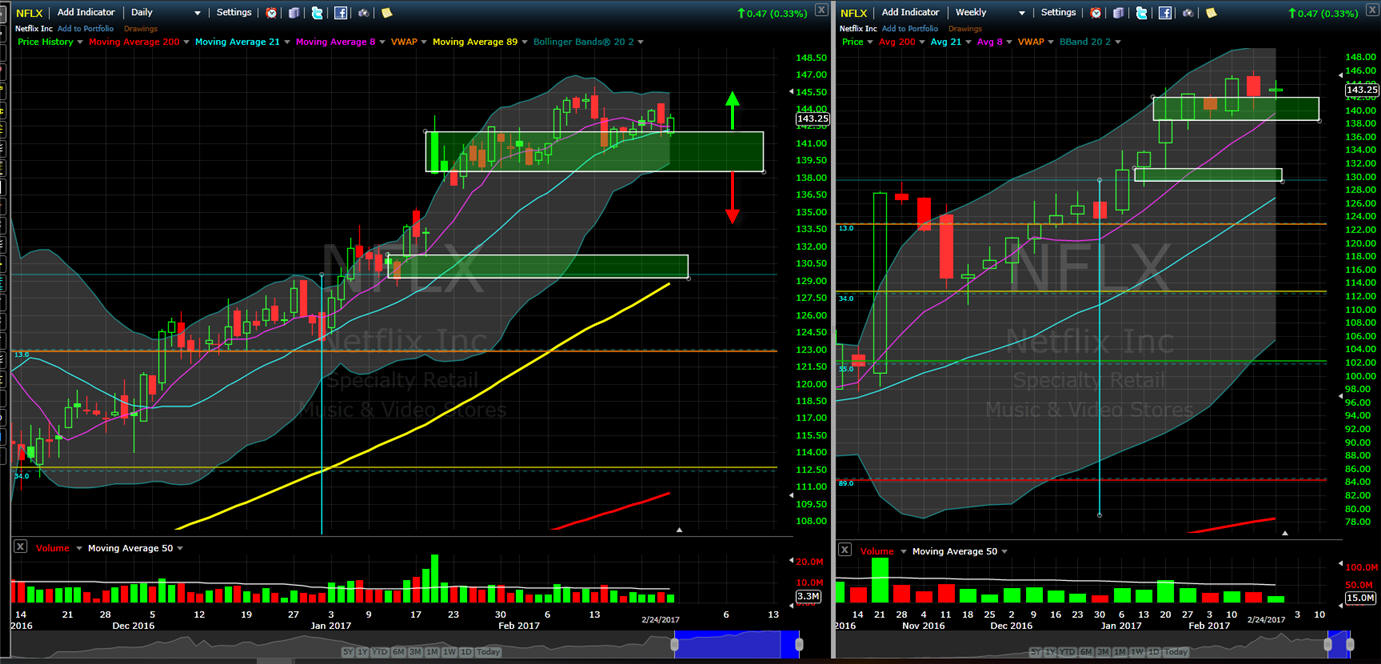Screen dimensions: 1381x664
Task: Open Settings in the Daily chart
Action: tap(234, 13)
